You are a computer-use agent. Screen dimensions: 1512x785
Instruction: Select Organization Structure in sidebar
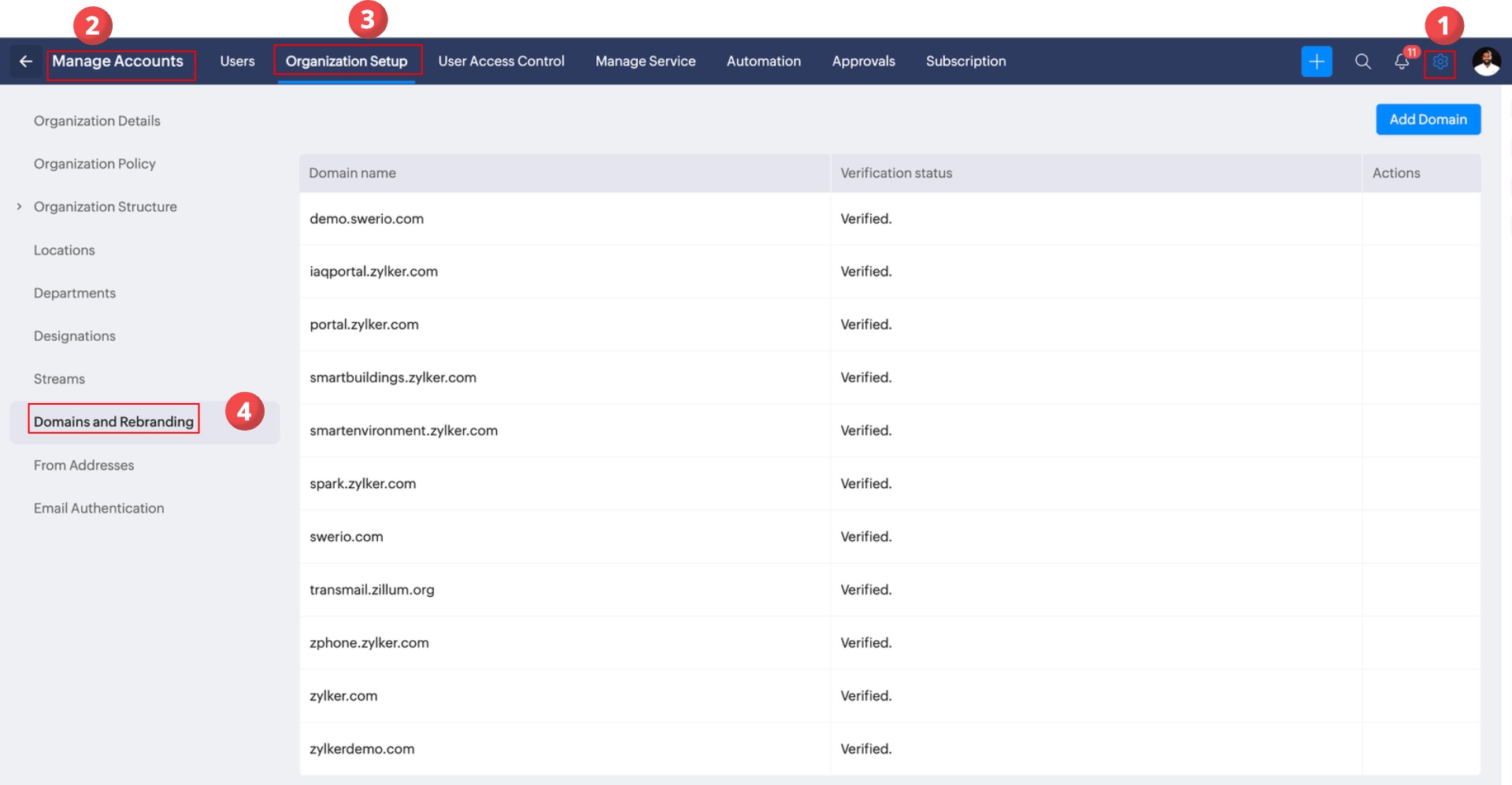click(106, 206)
